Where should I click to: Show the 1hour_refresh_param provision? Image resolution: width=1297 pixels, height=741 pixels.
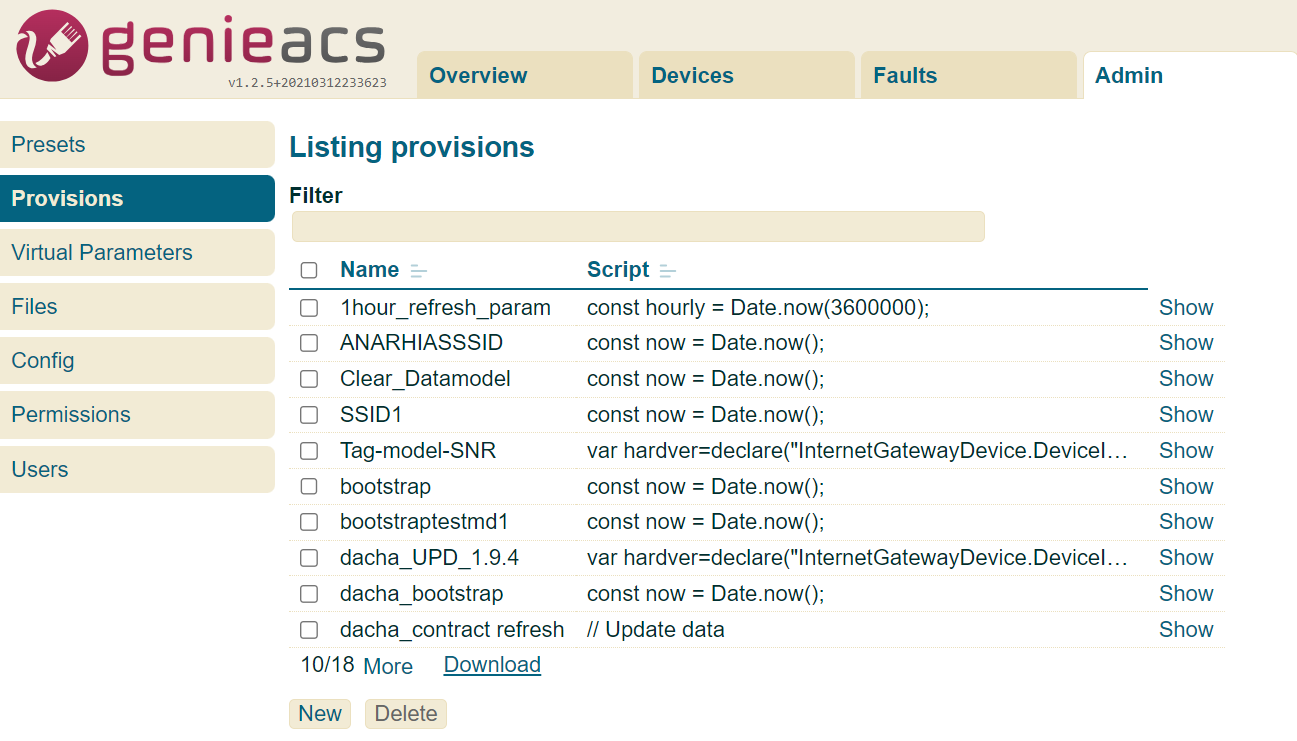pyautogui.click(x=1186, y=308)
